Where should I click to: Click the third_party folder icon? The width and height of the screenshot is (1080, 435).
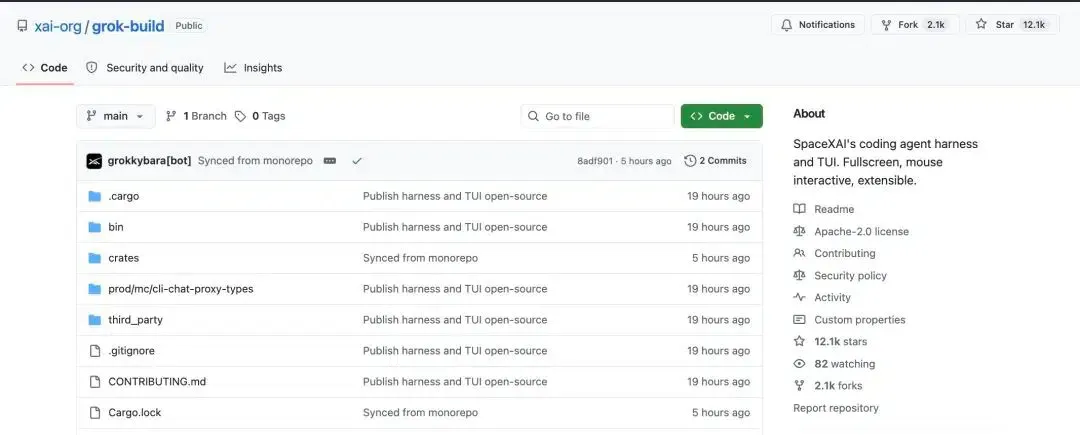click(x=95, y=320)
